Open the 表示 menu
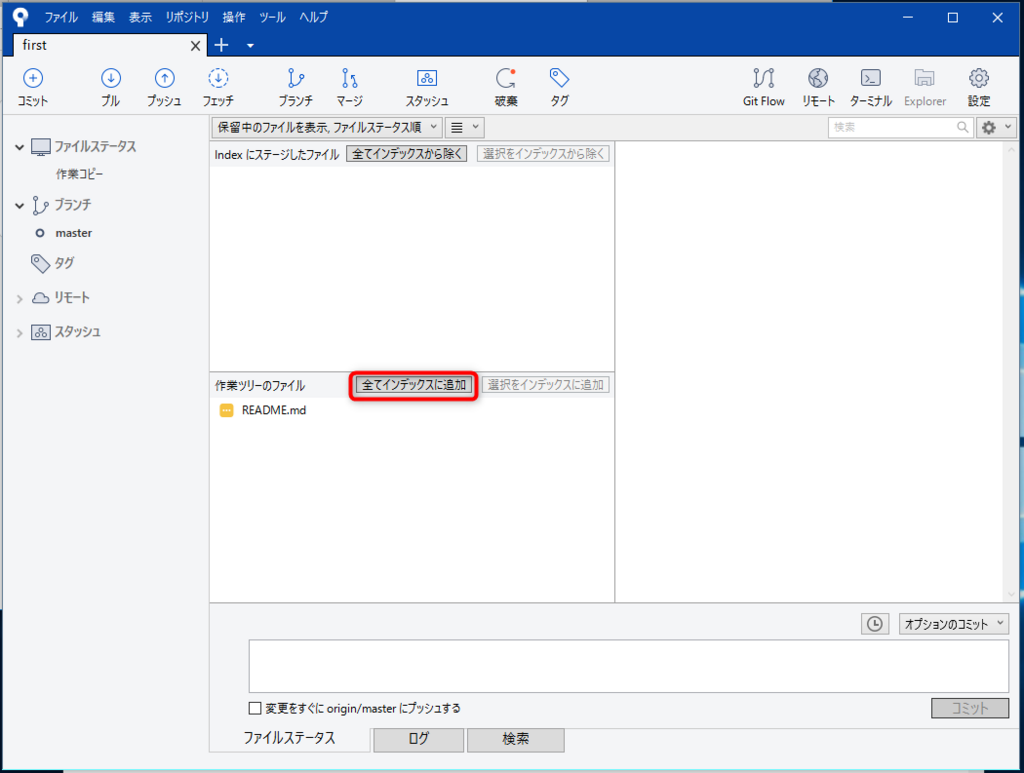Screen dimensions: 1024x773 coord(140,18)
